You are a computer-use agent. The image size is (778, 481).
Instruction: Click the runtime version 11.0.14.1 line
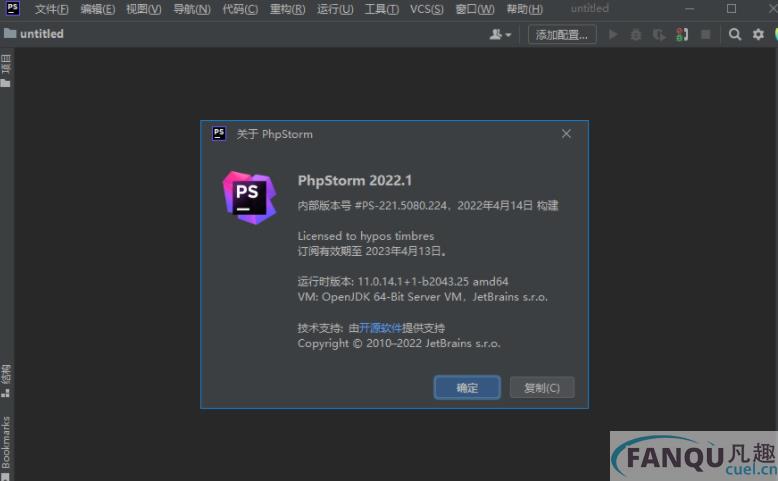(x=403, y=281)
